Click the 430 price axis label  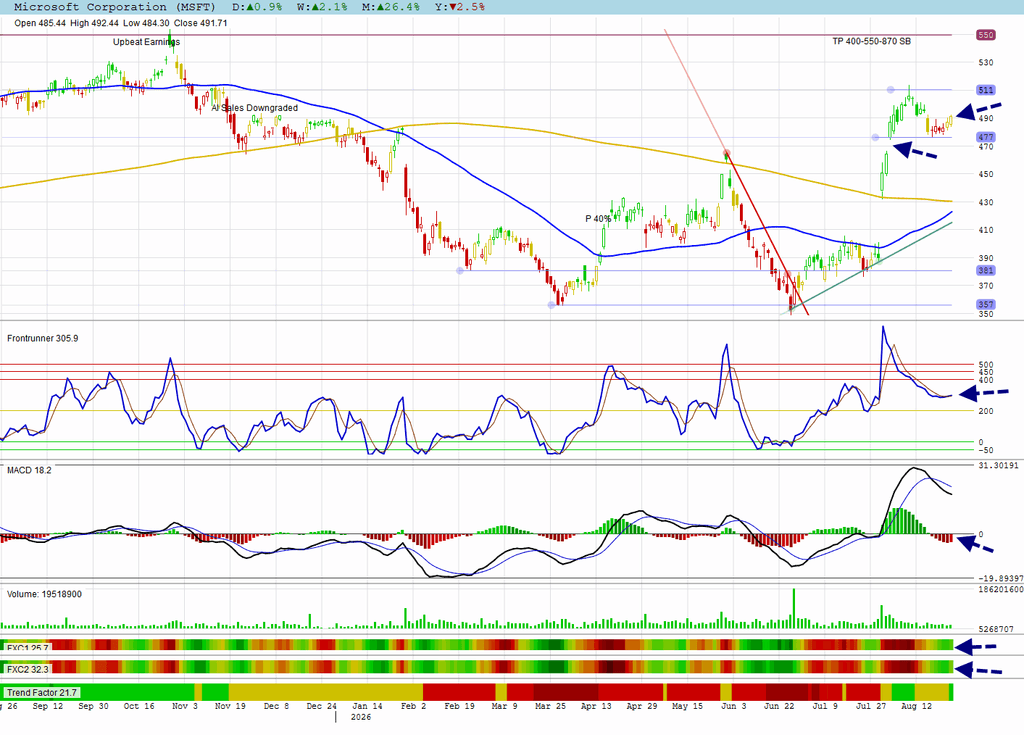[985, 203]
